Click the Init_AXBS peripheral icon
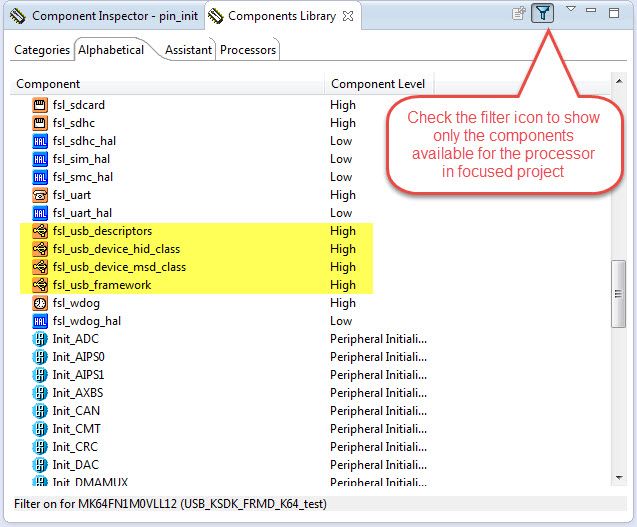The width and height of the screenshot is (637, 527). [x=40, y=393]
